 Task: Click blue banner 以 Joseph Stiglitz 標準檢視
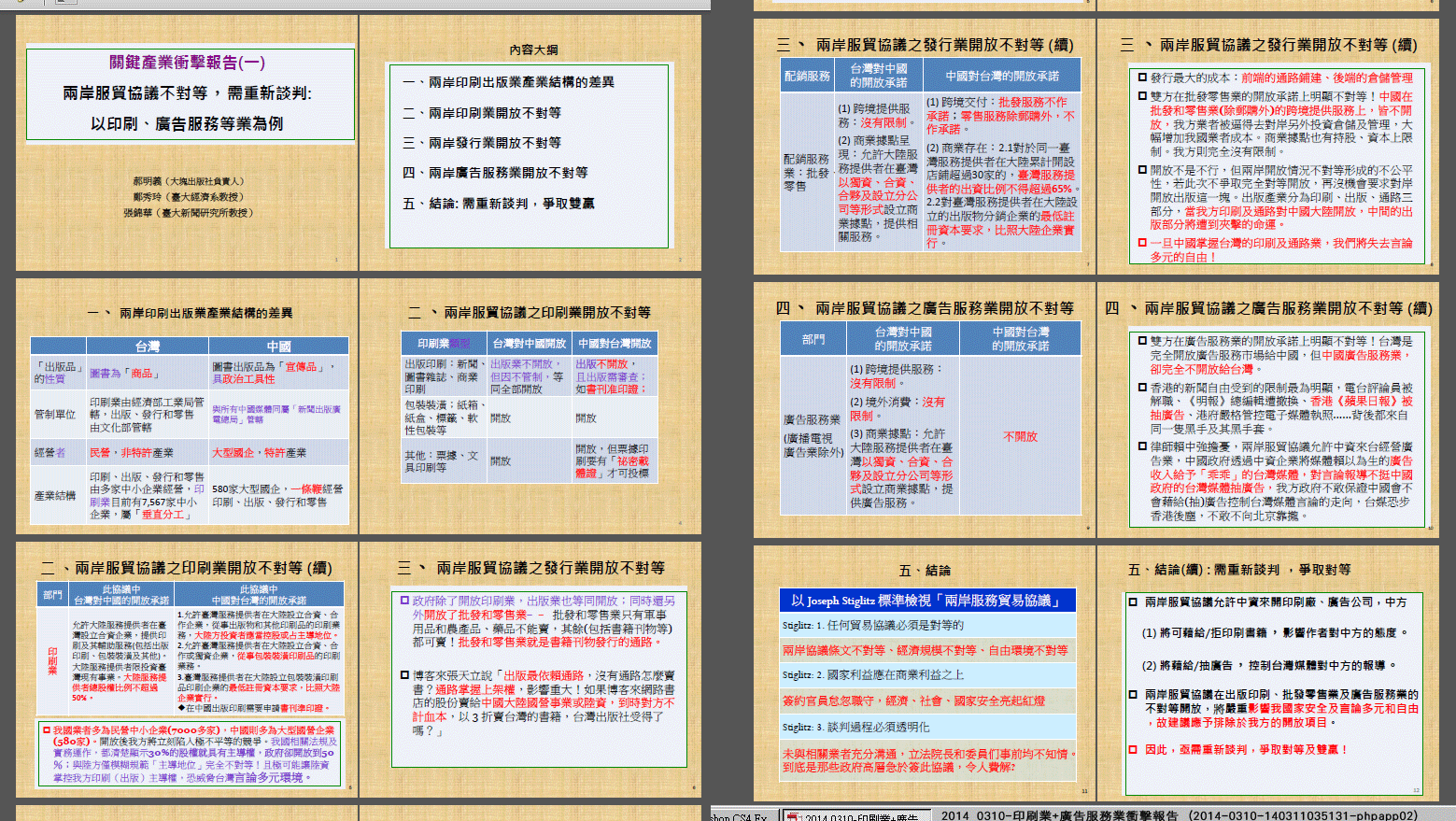[927, 601]
